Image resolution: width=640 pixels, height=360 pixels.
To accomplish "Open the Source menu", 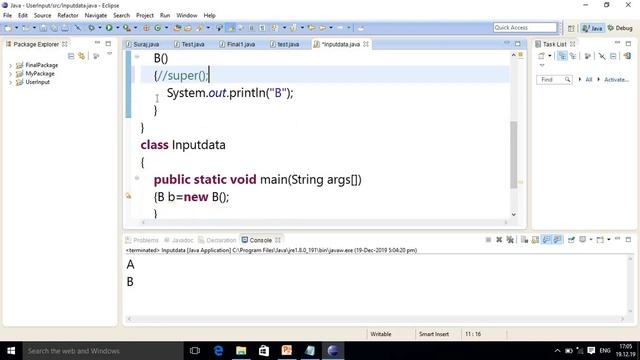I will coord(42,15).
